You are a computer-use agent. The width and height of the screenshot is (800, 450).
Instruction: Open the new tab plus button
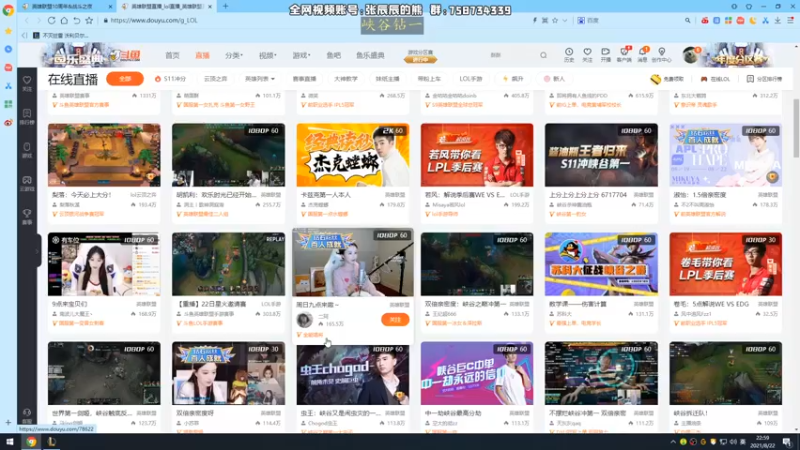coord(226,7)
